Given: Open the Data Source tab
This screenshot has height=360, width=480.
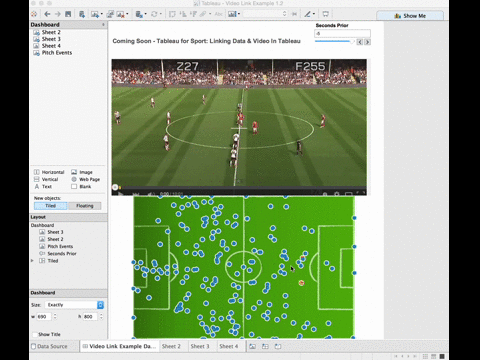Looking at the screenshot, I should pyautogui.click(x=49, y=346).
